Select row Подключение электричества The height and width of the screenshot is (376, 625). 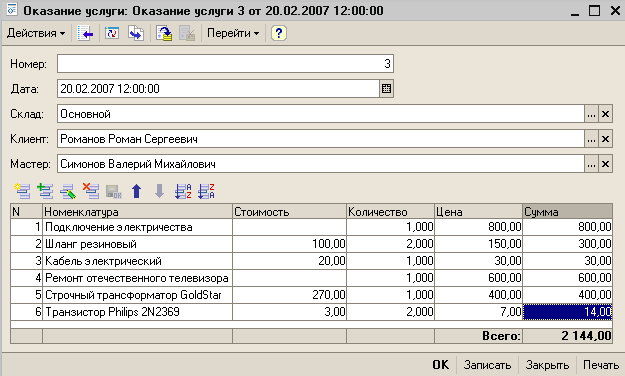pos(311,227)
